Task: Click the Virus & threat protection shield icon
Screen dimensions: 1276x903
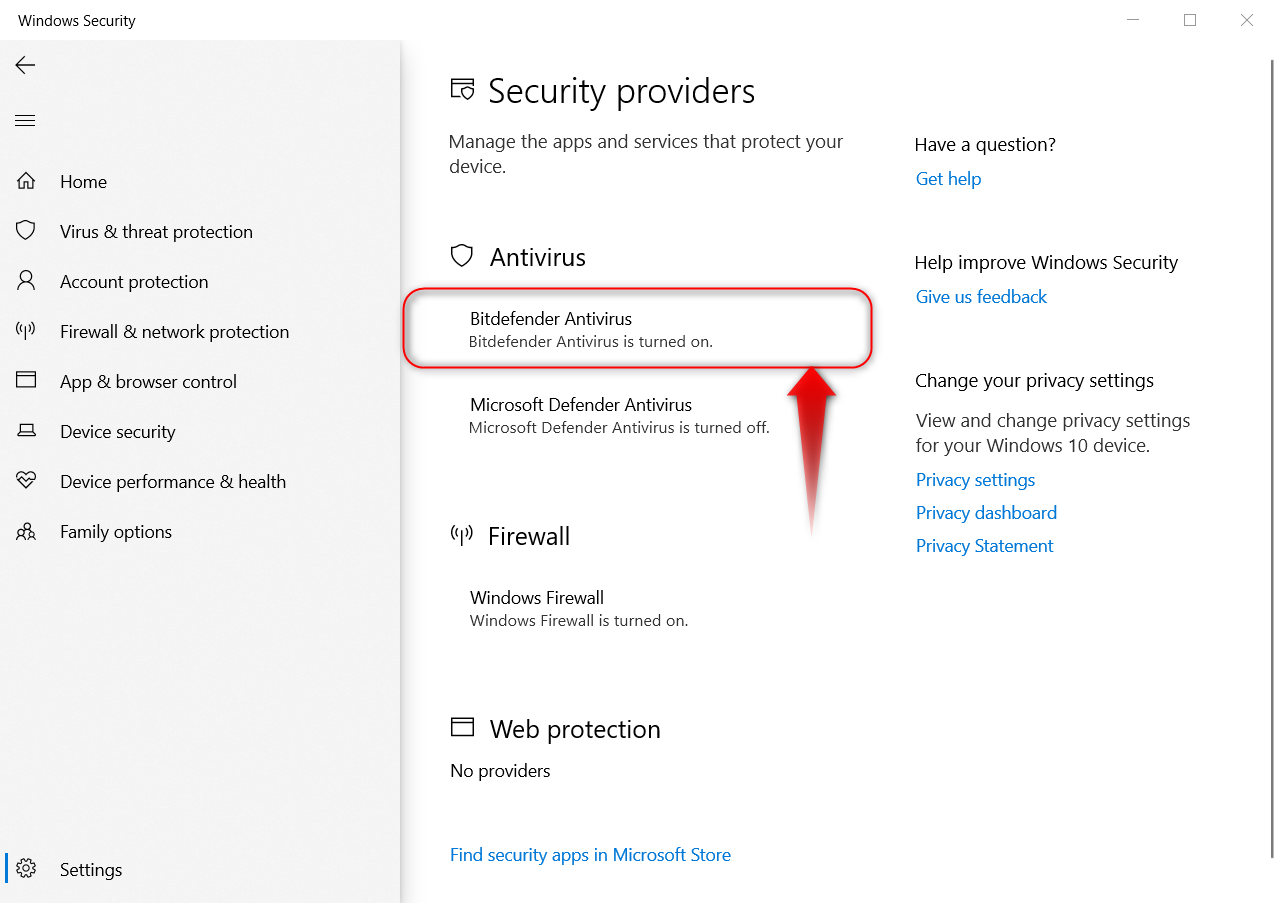Action: coord(26,231)
